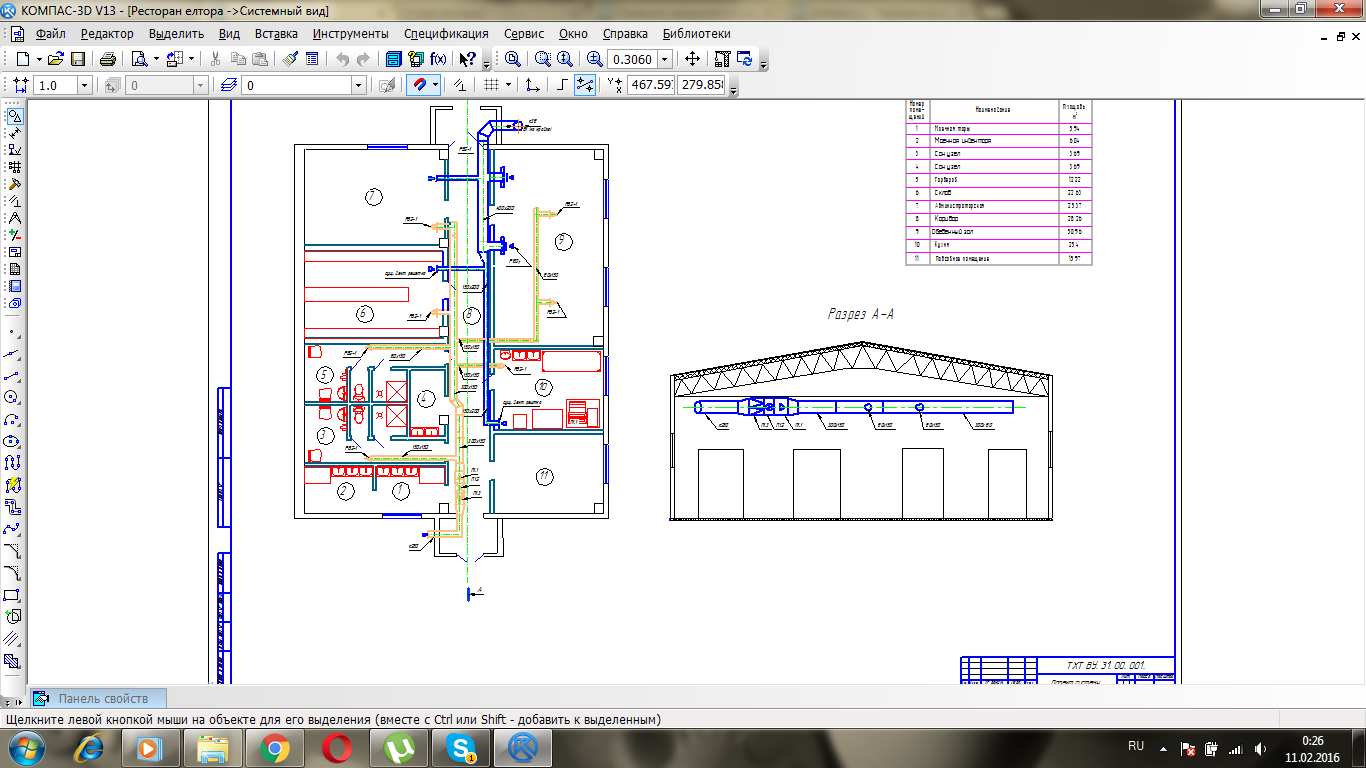This screenshot has height=768, width=1366.
Task: Click the Y coordinate field 279.85
Action: coord(702,86)
